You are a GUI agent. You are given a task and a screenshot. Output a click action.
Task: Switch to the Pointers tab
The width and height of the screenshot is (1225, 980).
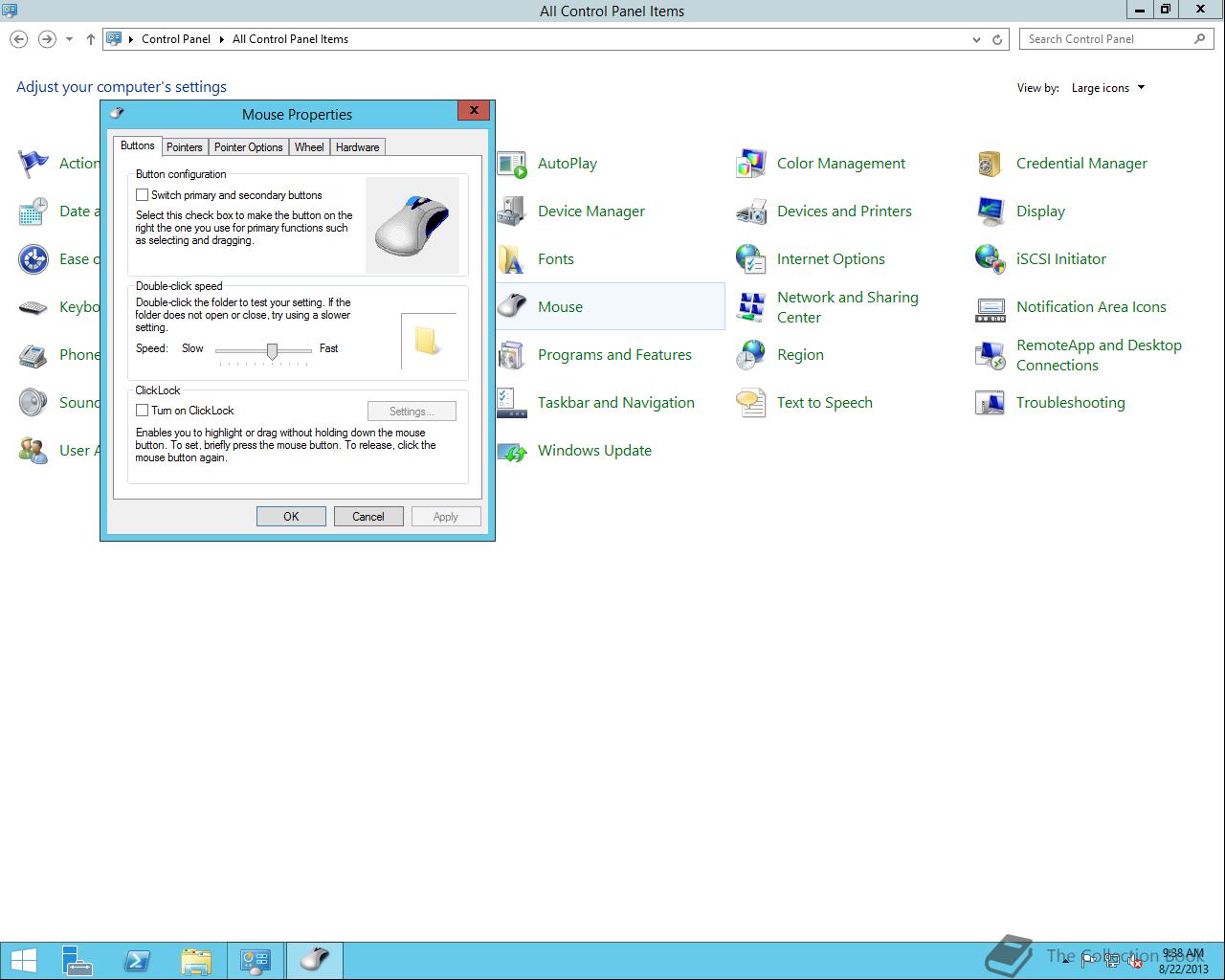184,147
